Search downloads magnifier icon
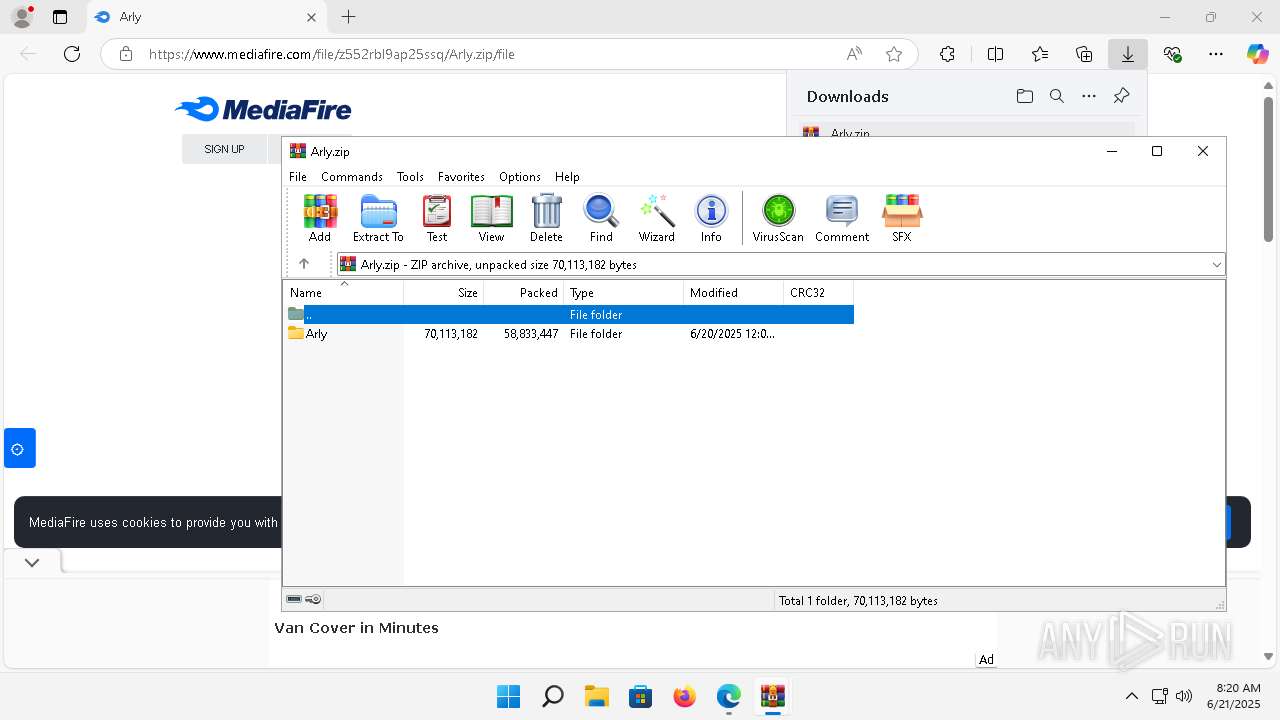Image resolution: width=1280 pixels, height=720 pixels. pos(1056,96)
